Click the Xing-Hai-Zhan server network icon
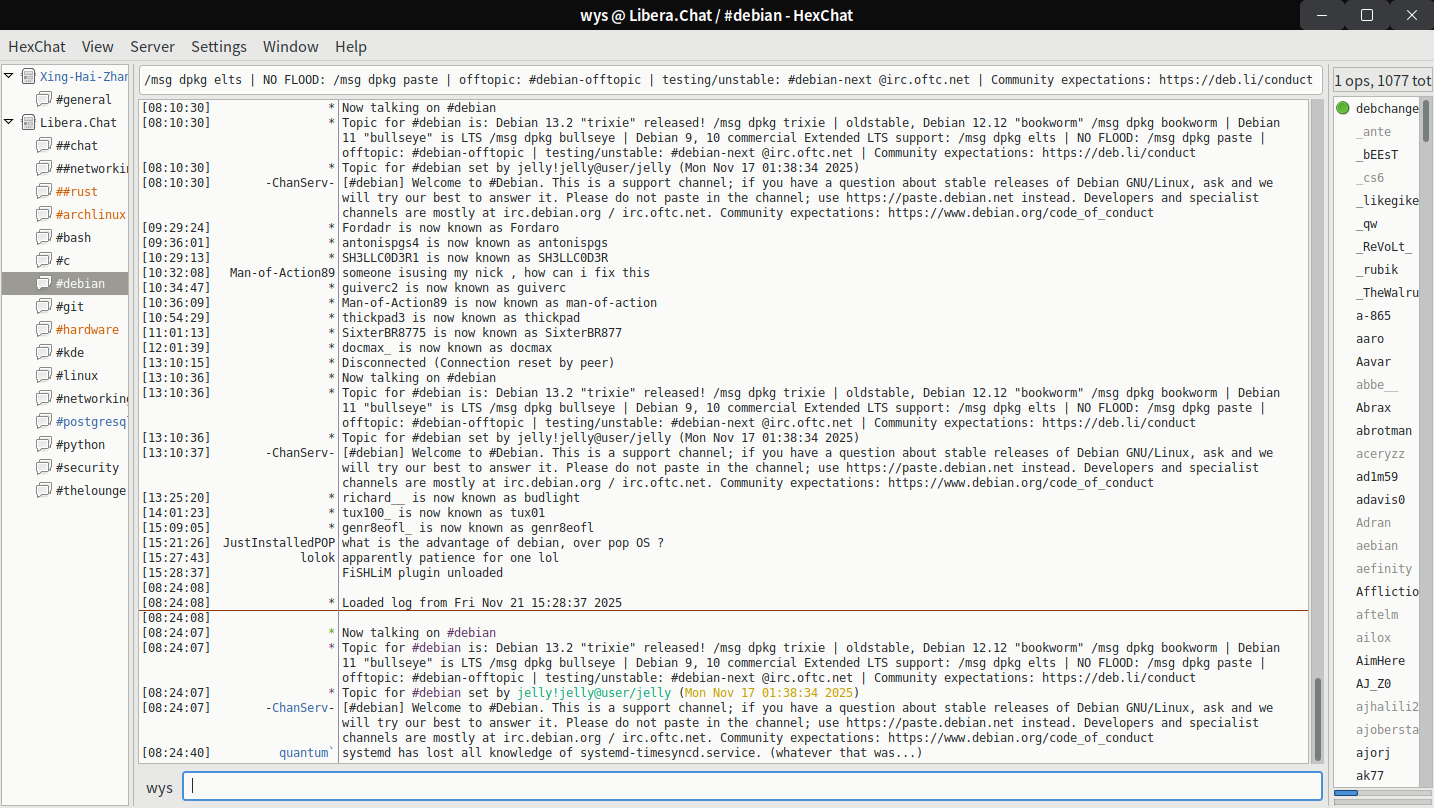Image resolution: width=1434 pixels, height=808 pixels. (28, 76)
